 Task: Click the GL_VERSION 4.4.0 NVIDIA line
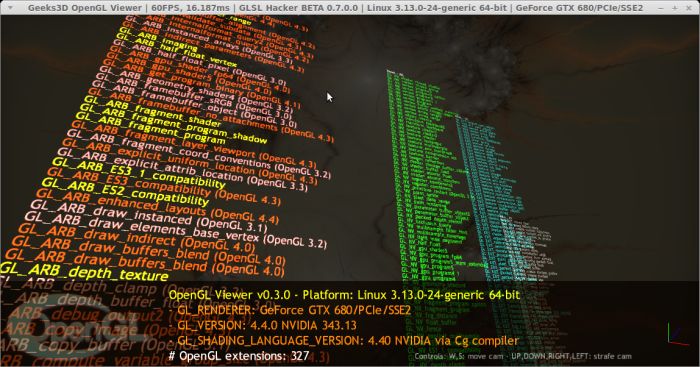click(262, 325)
